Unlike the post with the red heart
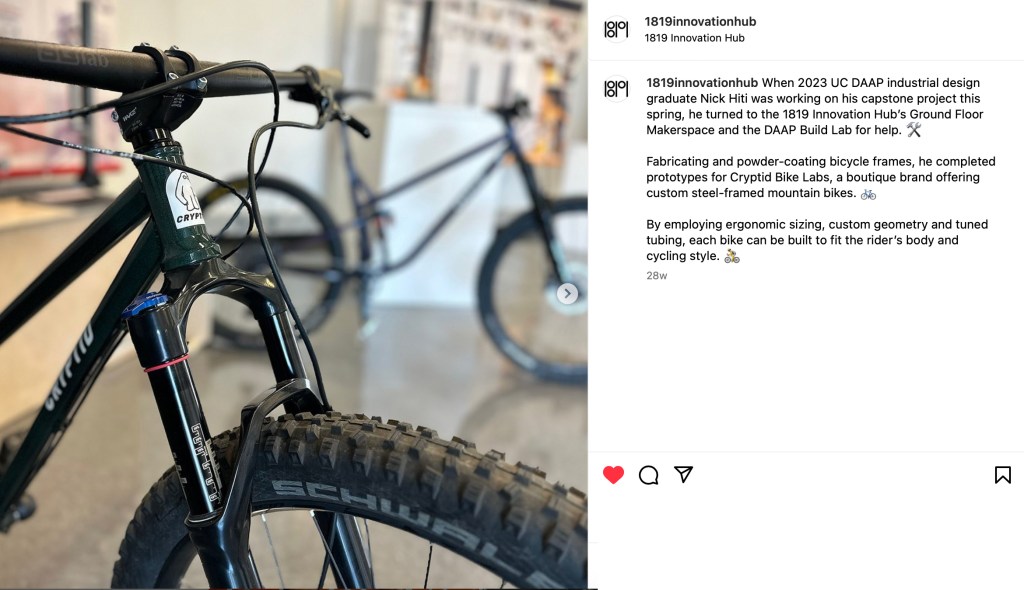Image resolution: width=1024 pixels, height=590 pixels. pyautogui.click(x=613, y=474)
